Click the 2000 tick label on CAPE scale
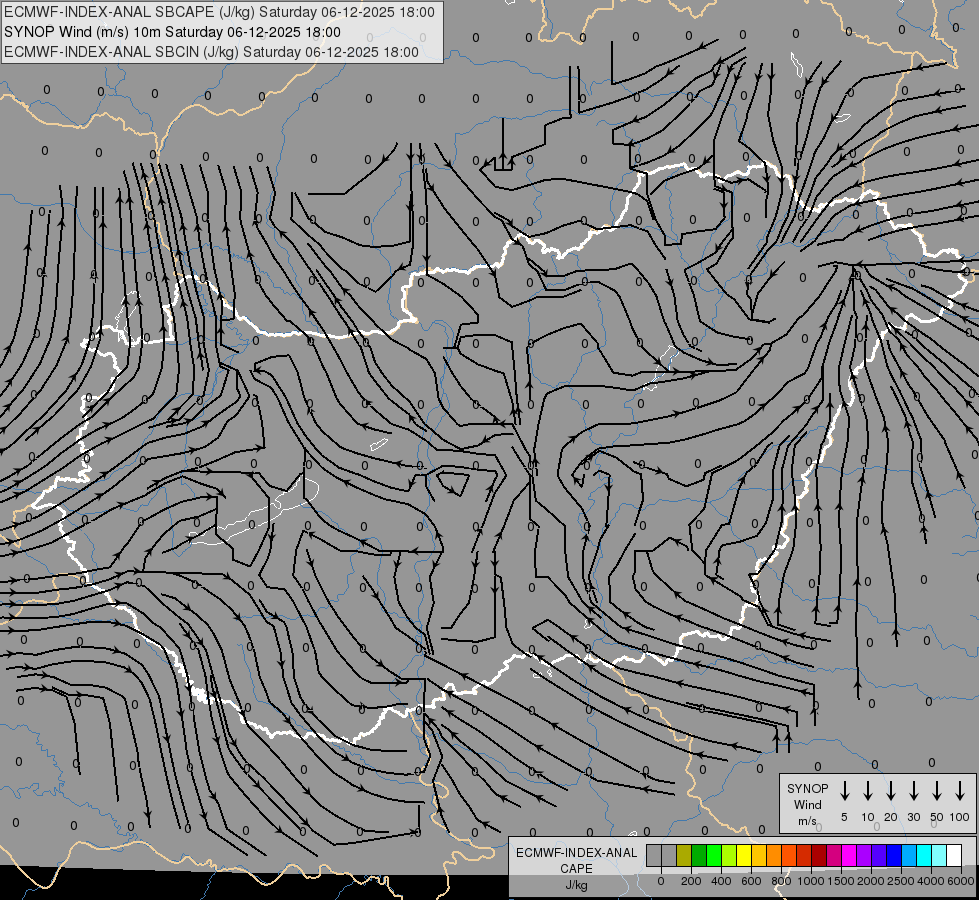This screenshot has height=900, width=979. click(871, 881)
